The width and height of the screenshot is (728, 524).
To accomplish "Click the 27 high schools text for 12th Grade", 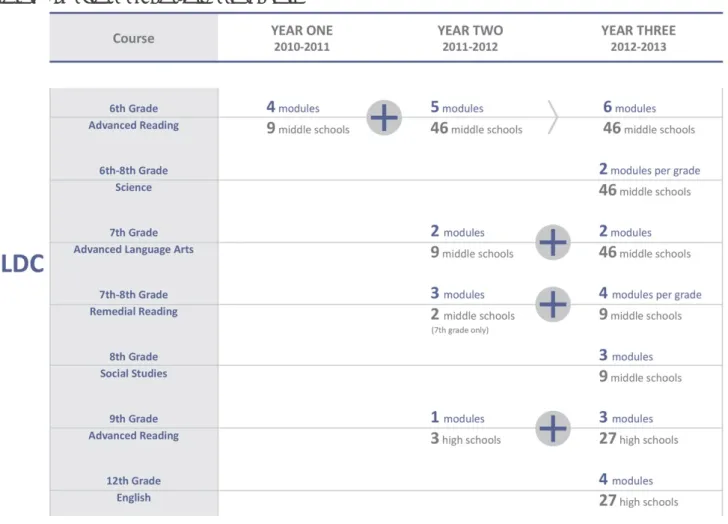I will point(638,501).
